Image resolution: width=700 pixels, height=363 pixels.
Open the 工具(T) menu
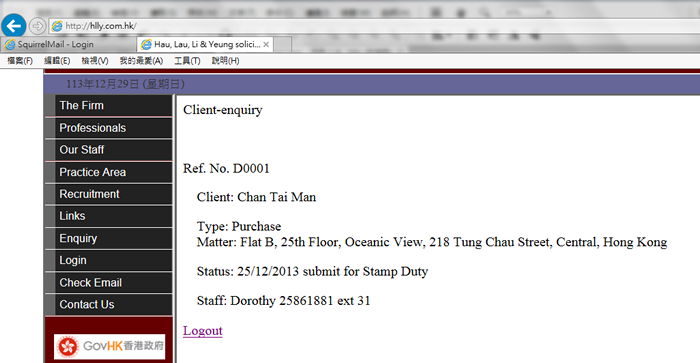(187, 61)
